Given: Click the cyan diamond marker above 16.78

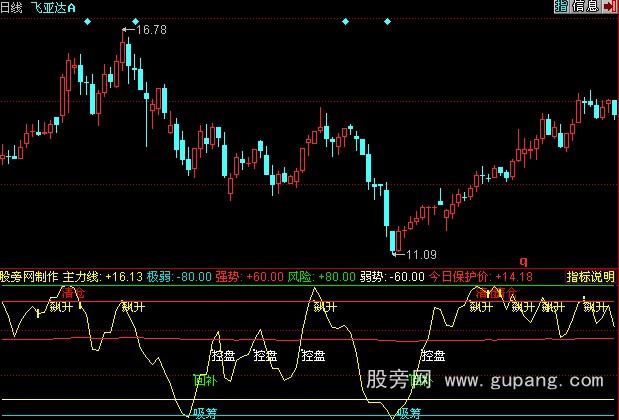Looking at the screenshot, I should pos(135,21).
